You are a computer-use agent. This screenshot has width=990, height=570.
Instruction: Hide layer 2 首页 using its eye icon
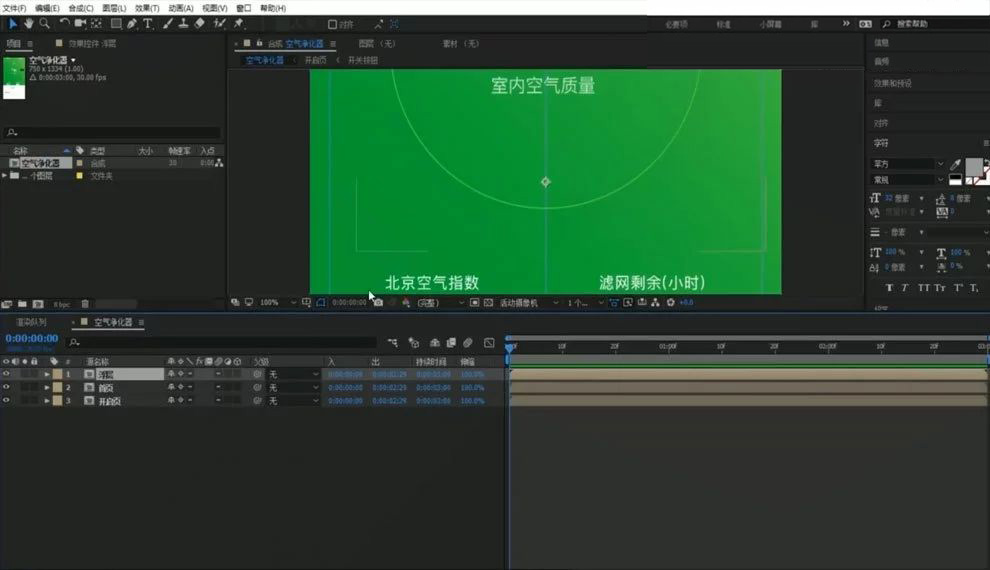[6, 387]
